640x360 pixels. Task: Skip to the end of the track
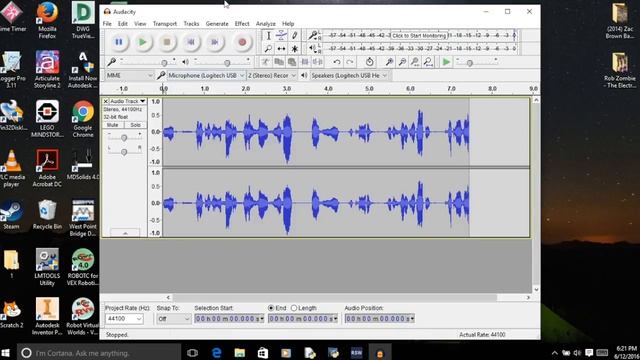pyautogui.click(x=215, y=42)
